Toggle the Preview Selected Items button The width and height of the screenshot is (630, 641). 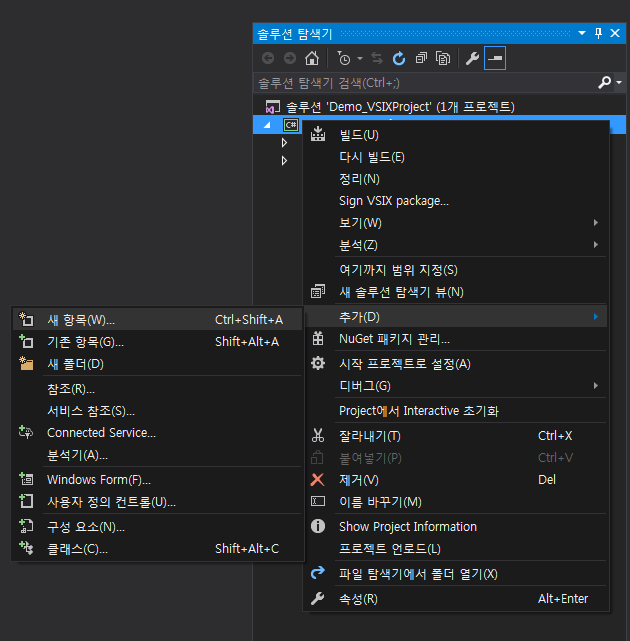point(495,58)
